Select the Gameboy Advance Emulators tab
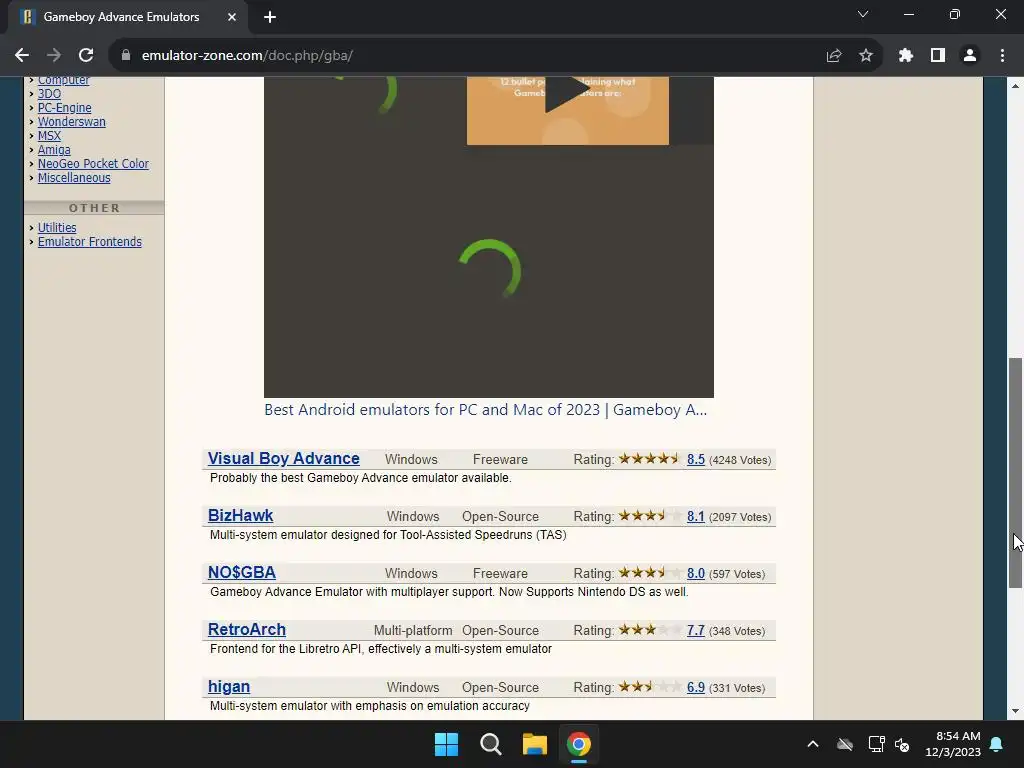The width and height of the screenshot is (1024, 768). [127, 17]
